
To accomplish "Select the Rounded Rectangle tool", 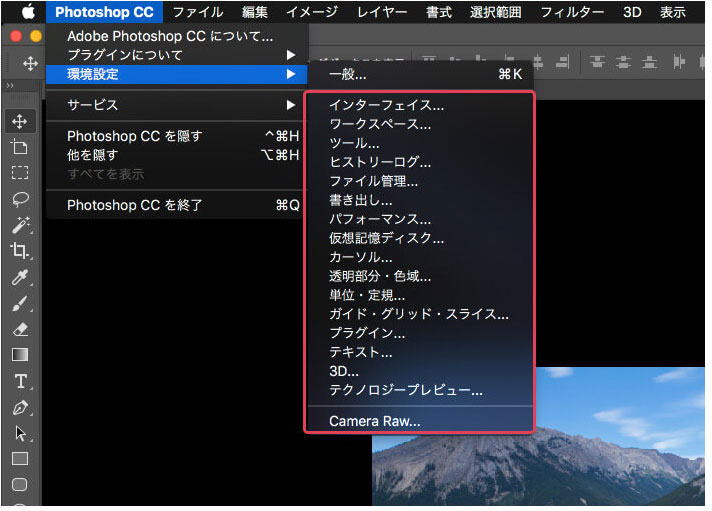I will pos(20,485).
